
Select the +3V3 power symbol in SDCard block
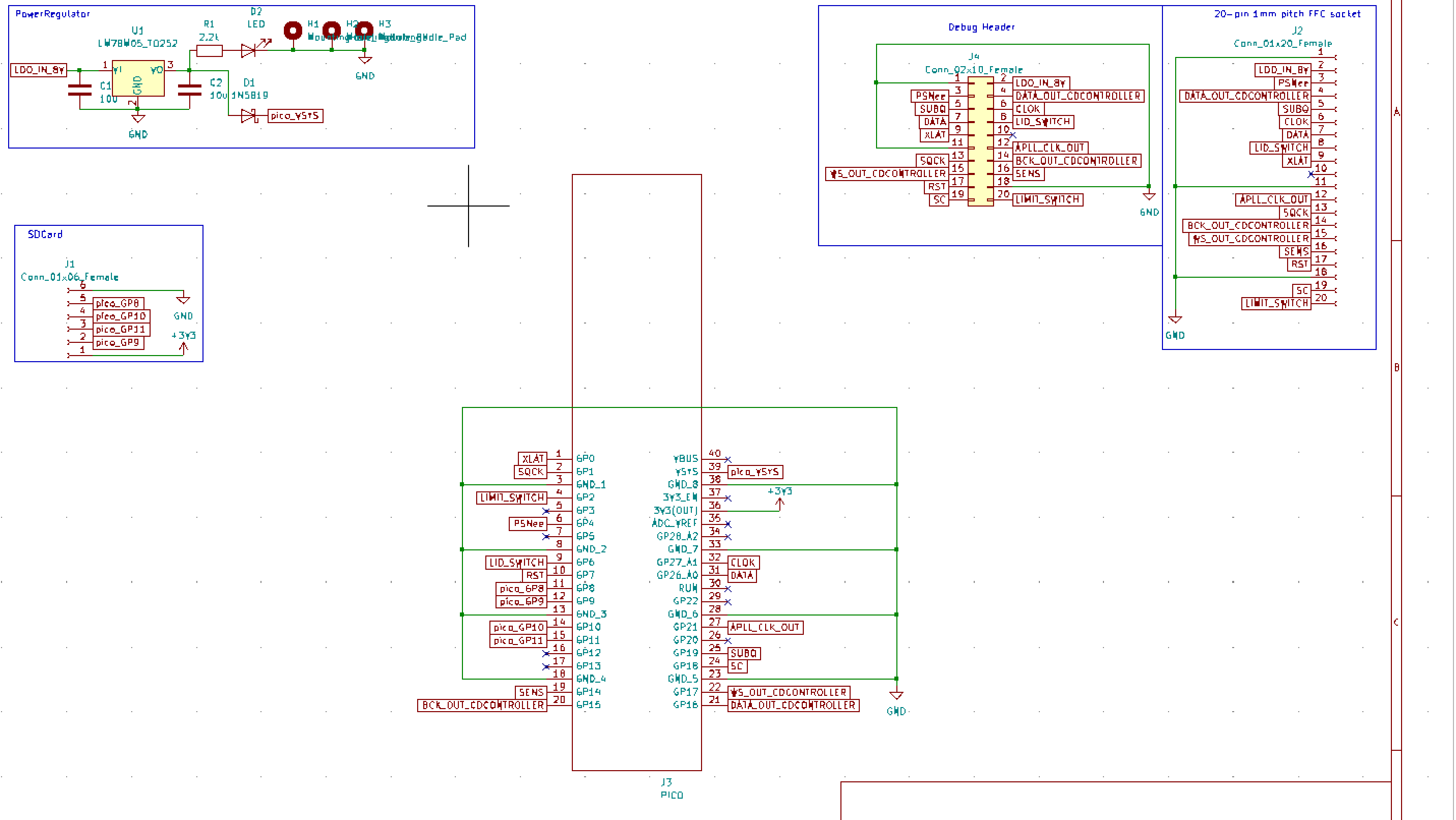pos(183,346)
